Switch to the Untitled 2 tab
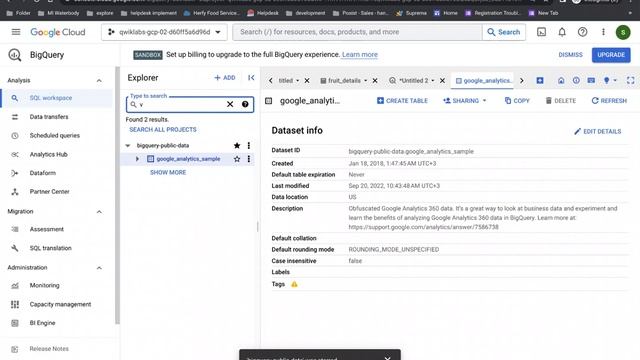Screen dimensions: 640x360 [412, 81]
